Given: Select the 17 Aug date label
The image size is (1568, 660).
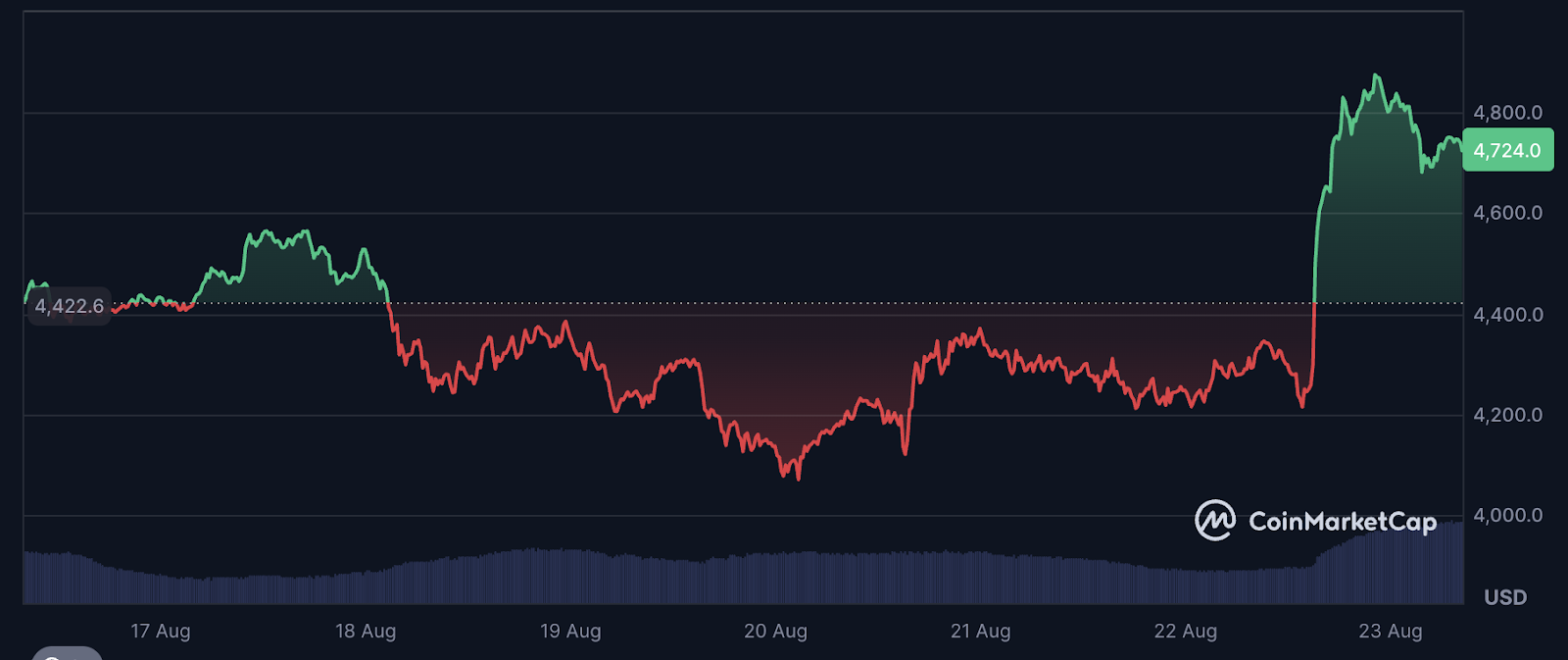Looking at the screenshot, I should (x=161, y=632).
